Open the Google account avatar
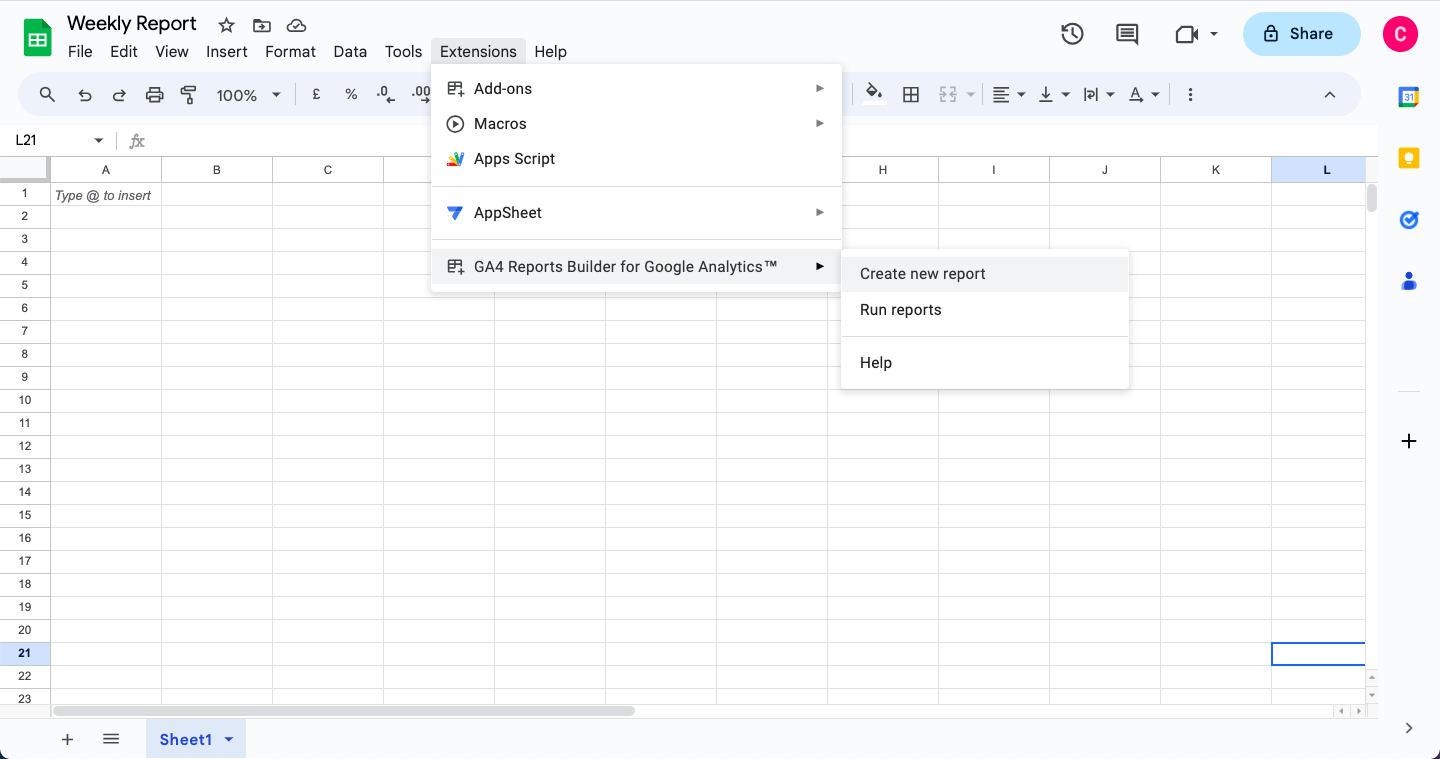The width and height of the screenshot is (1440, 759). 1400,34
